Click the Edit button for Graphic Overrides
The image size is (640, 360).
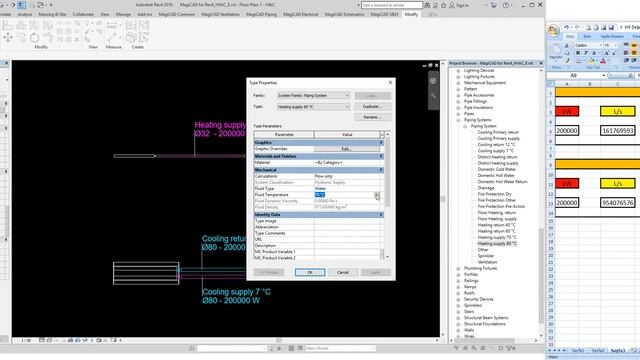[347, 149]
